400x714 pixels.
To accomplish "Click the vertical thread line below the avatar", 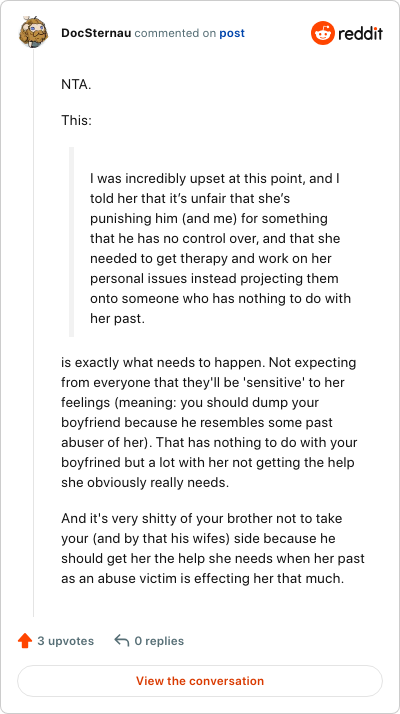I will pyautogui.click(x=33, y=332).
